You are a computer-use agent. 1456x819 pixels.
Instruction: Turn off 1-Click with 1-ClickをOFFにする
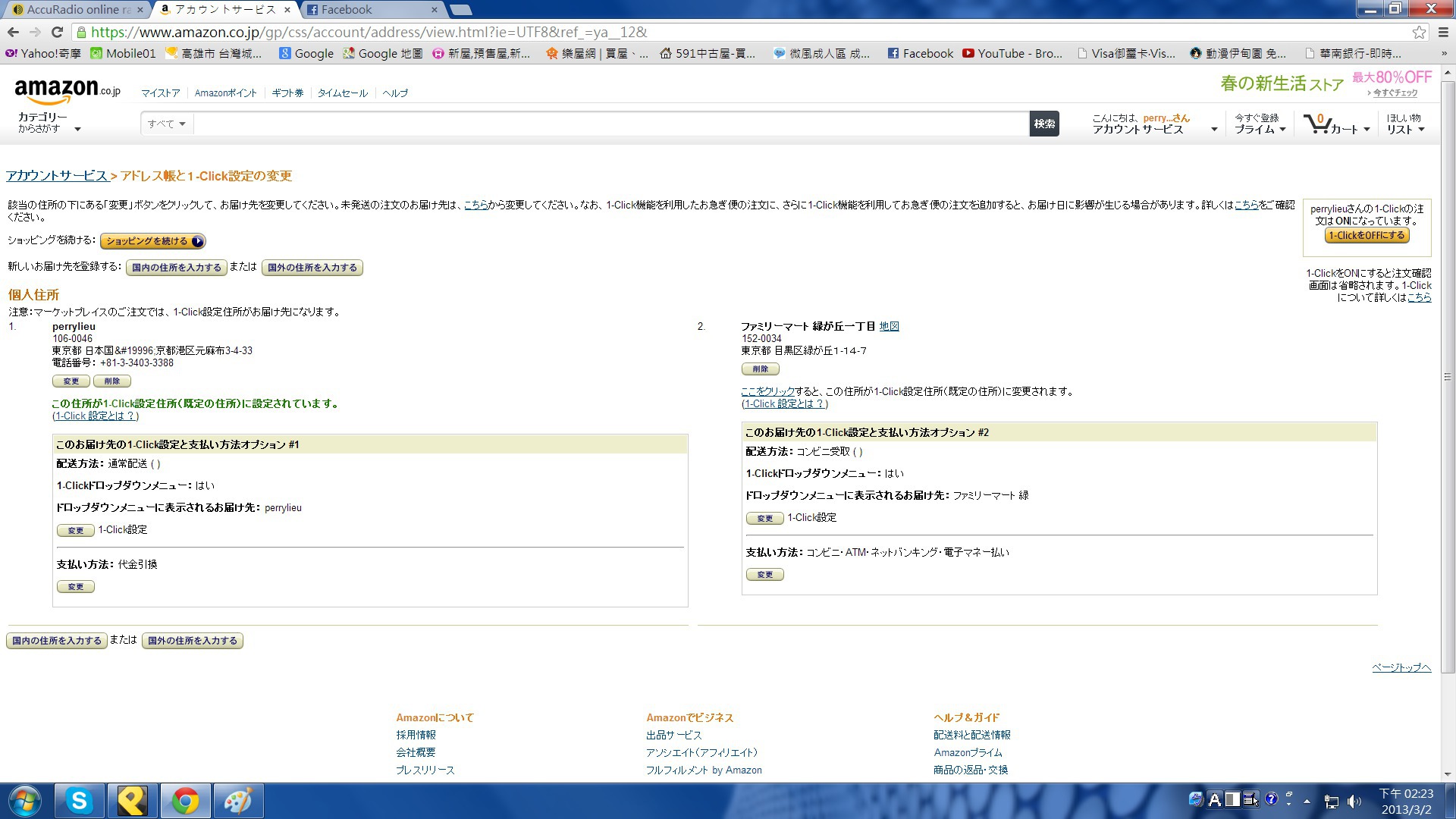(x=1367, y=236)
